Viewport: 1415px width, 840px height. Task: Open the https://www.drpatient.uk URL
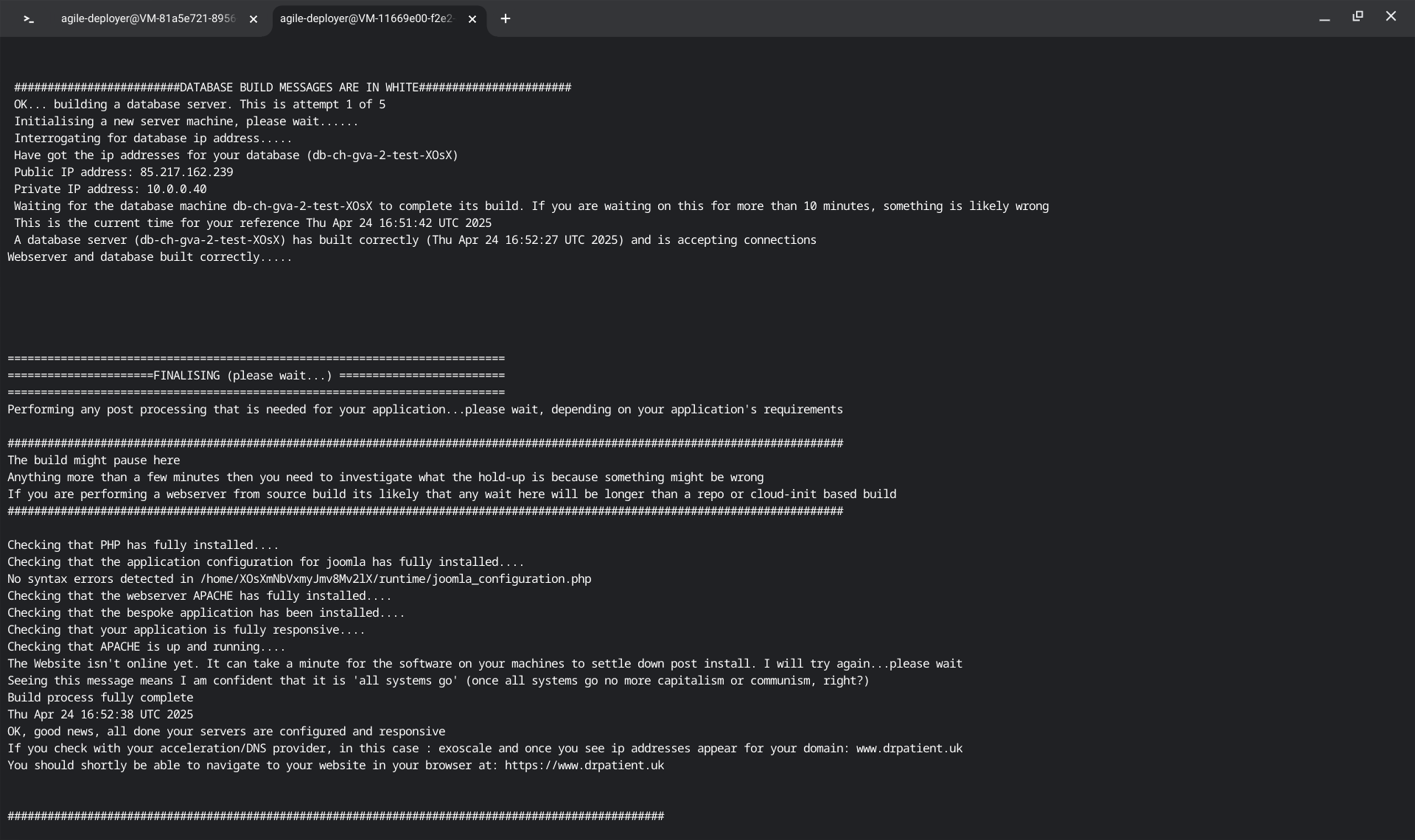click(x=584, y=766)
